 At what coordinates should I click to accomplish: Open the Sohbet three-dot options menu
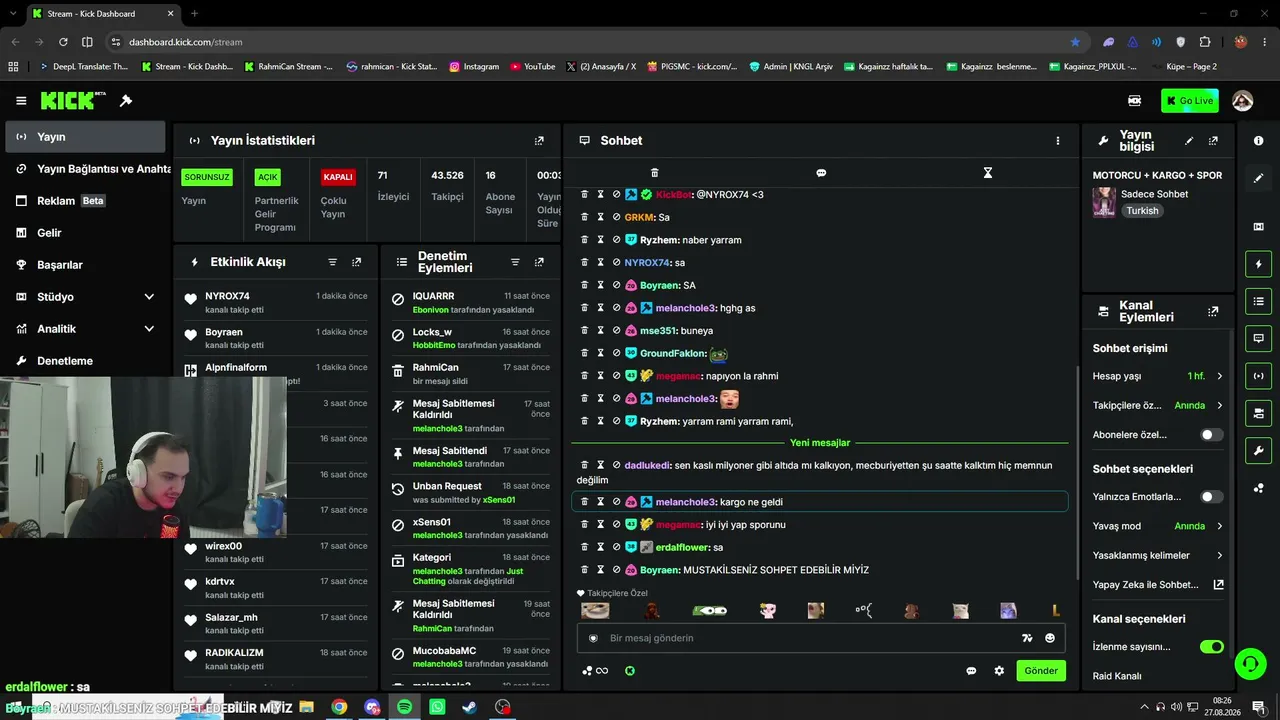coord(1057,141)
